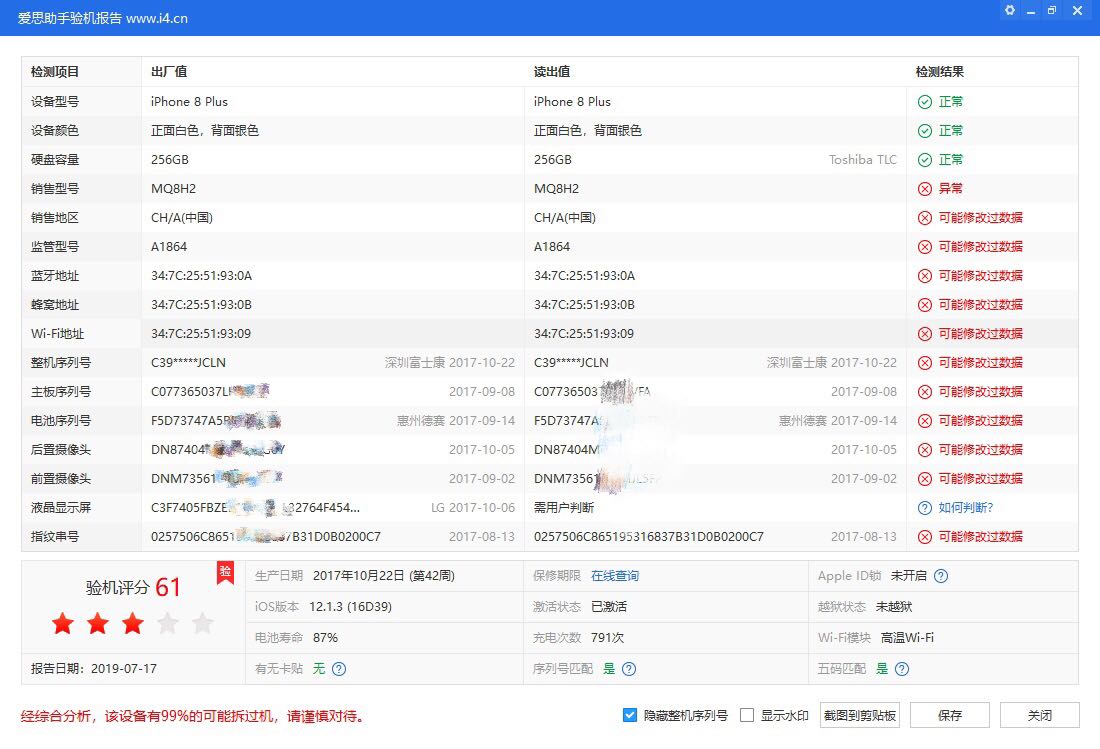Minimize the report window

pyautogui.click(x=1031, y=11)
